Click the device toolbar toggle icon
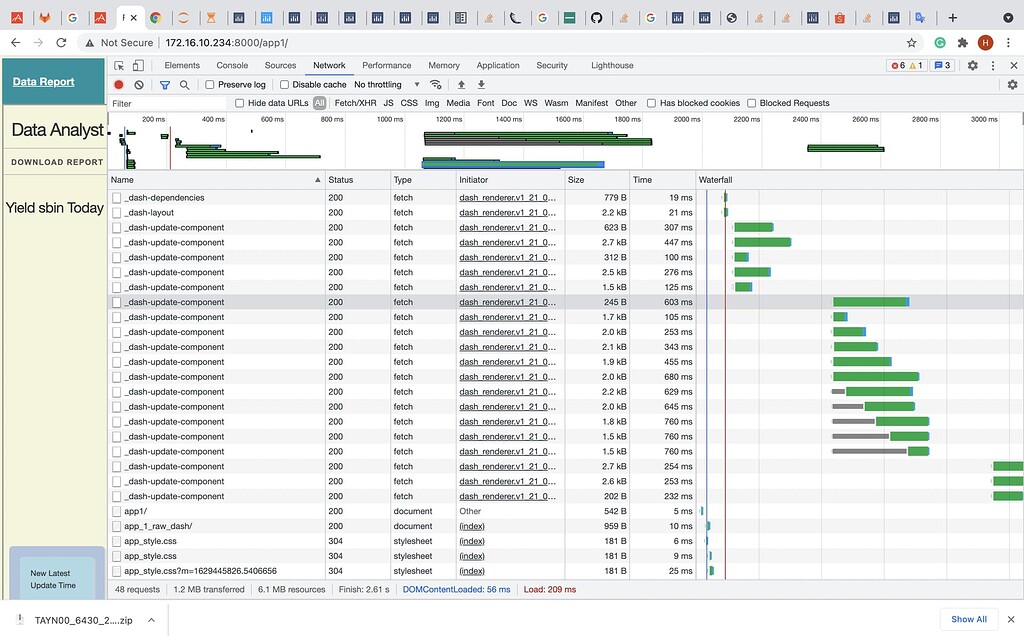Screen dimensions: 1024x640 pyautogui.click(x=136, y=65)
